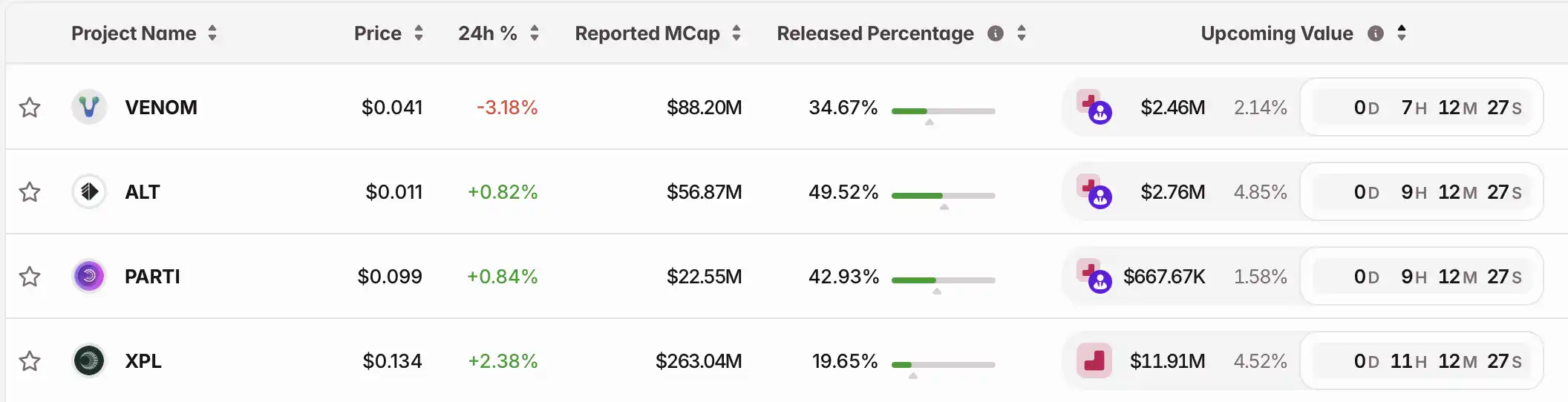Click the PARTI project logo icon

(x=89, y=277)
